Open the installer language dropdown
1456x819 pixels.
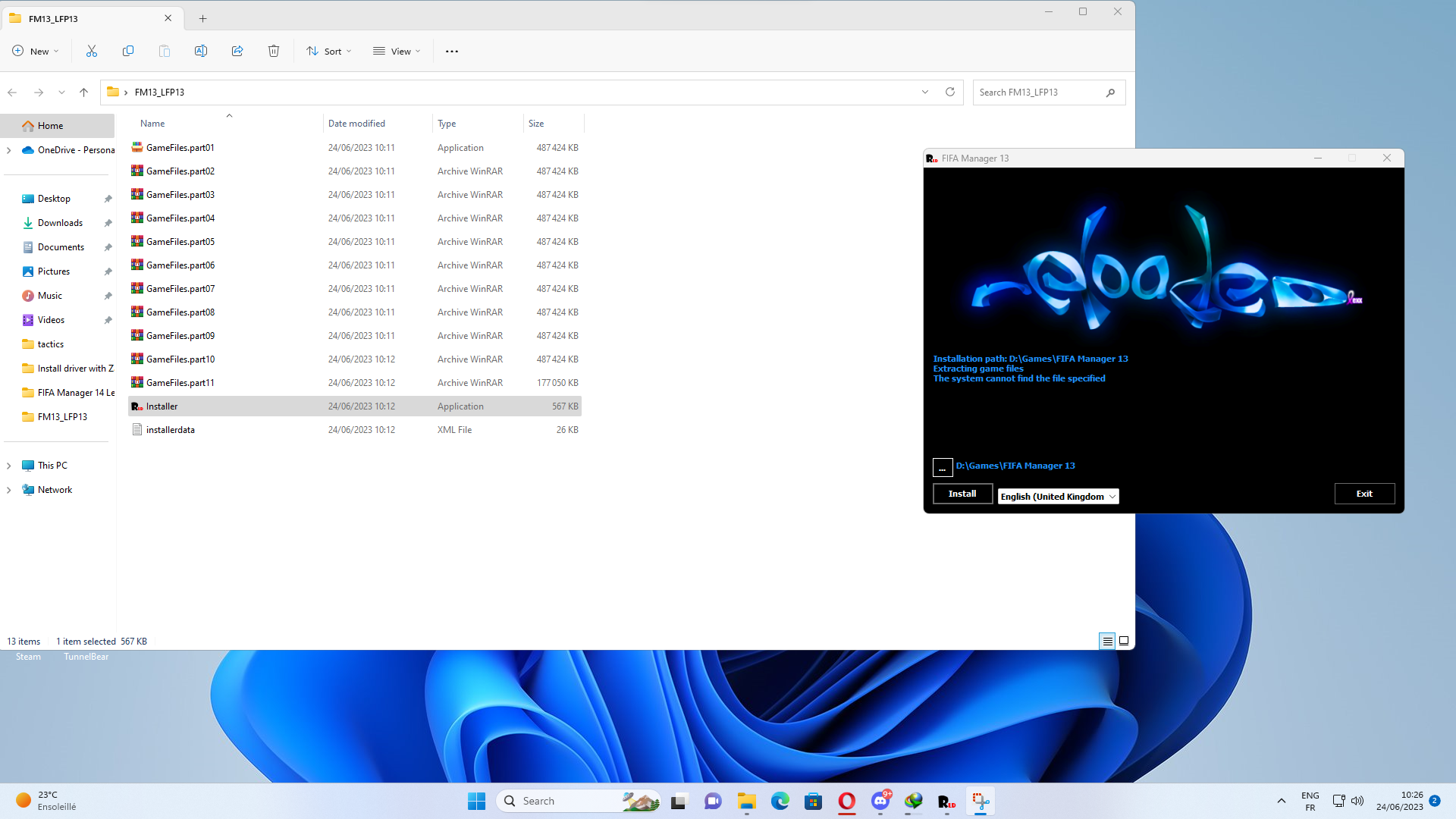(1059, 496)
